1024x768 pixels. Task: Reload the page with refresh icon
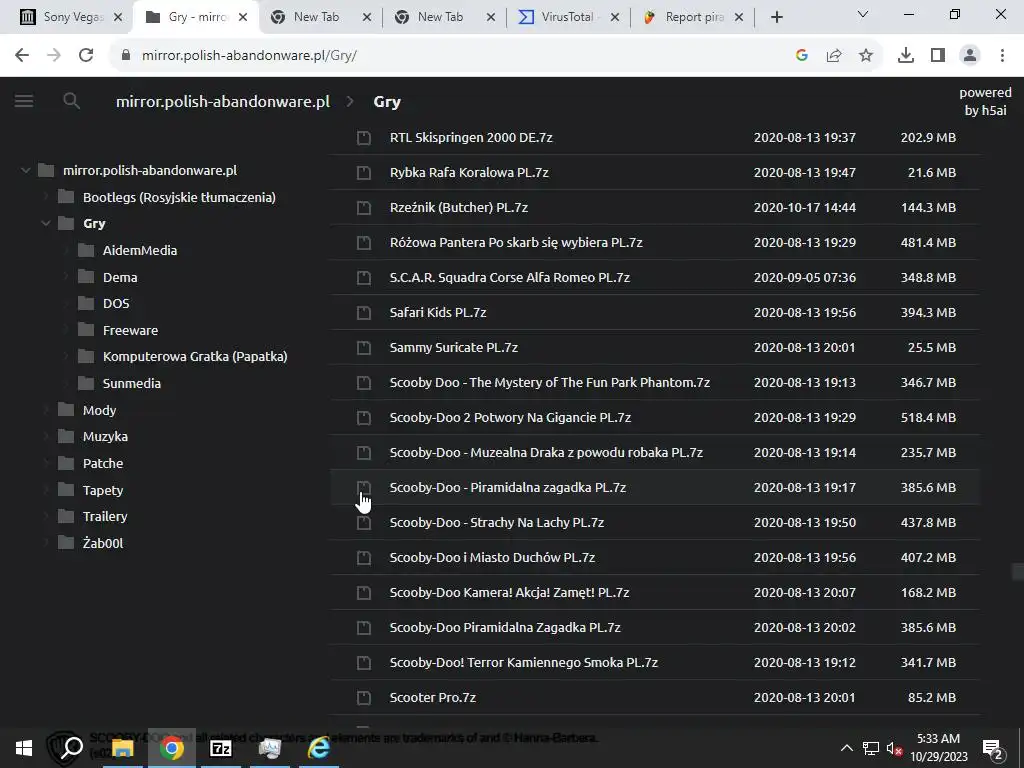tap(86, 56)
